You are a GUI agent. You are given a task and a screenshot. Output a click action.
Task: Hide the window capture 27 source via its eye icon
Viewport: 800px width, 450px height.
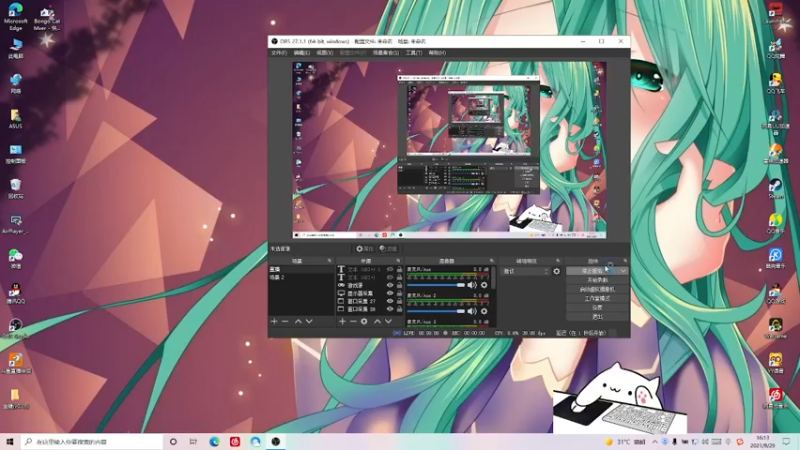(390, 301)
